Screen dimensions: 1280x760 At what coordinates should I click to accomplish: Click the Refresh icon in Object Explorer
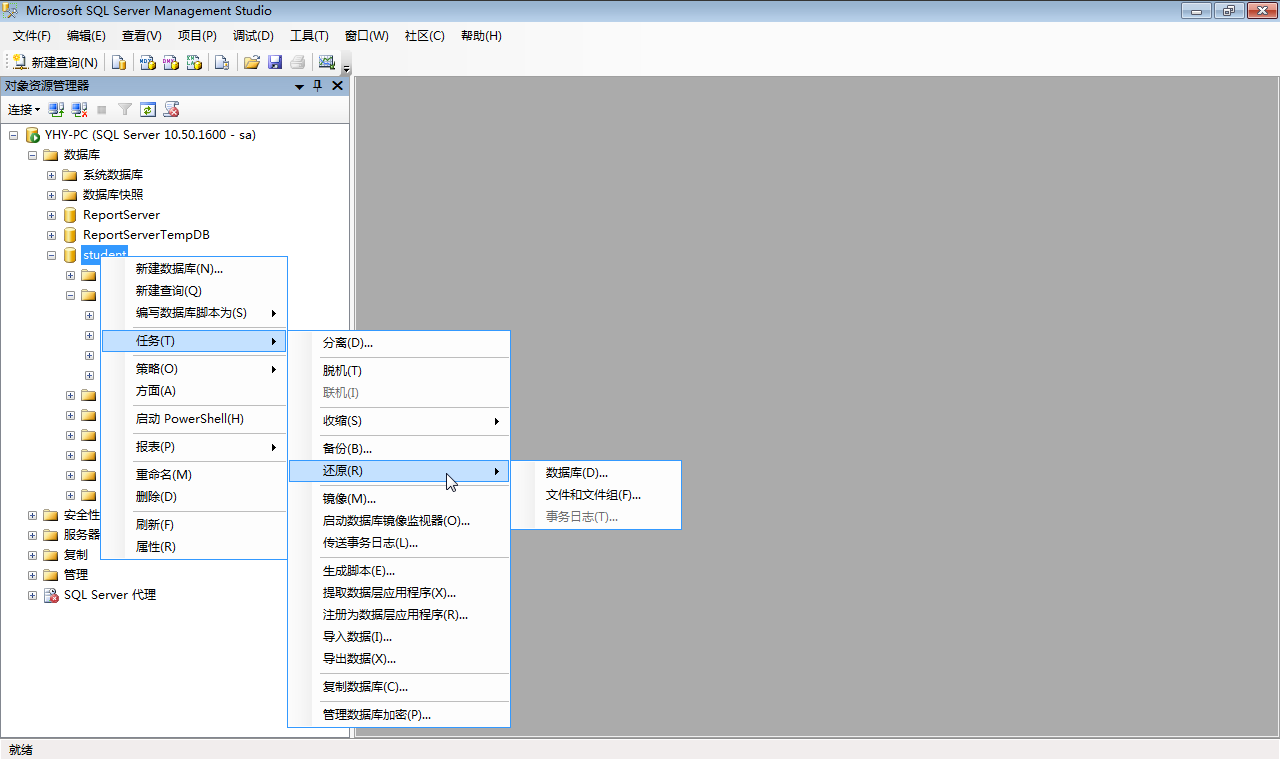coord(148,109)
